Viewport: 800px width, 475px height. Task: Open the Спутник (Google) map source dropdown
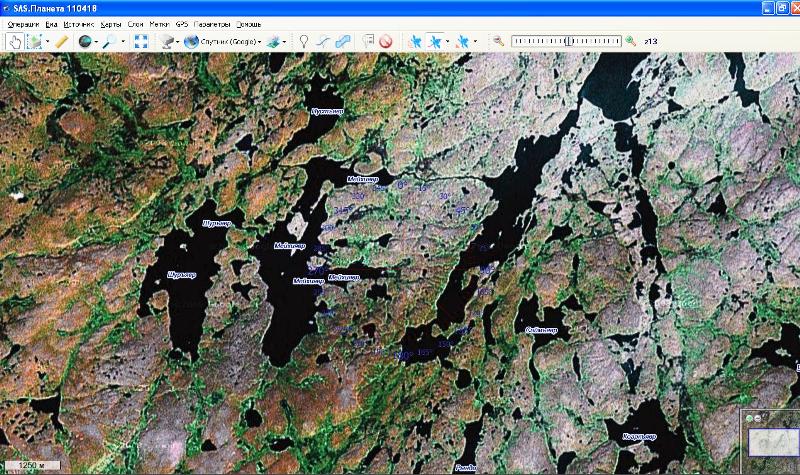tap(222, 42)
